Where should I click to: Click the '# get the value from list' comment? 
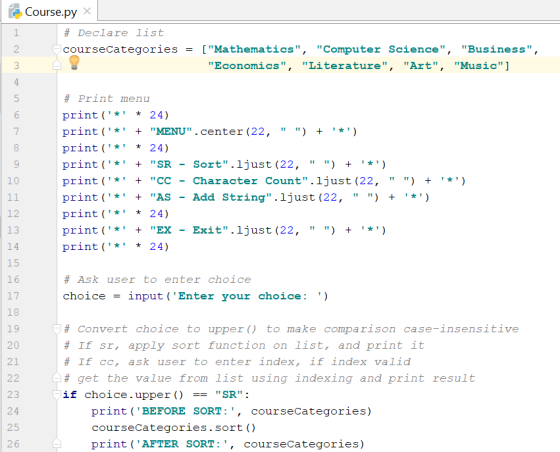coord(269,378)
